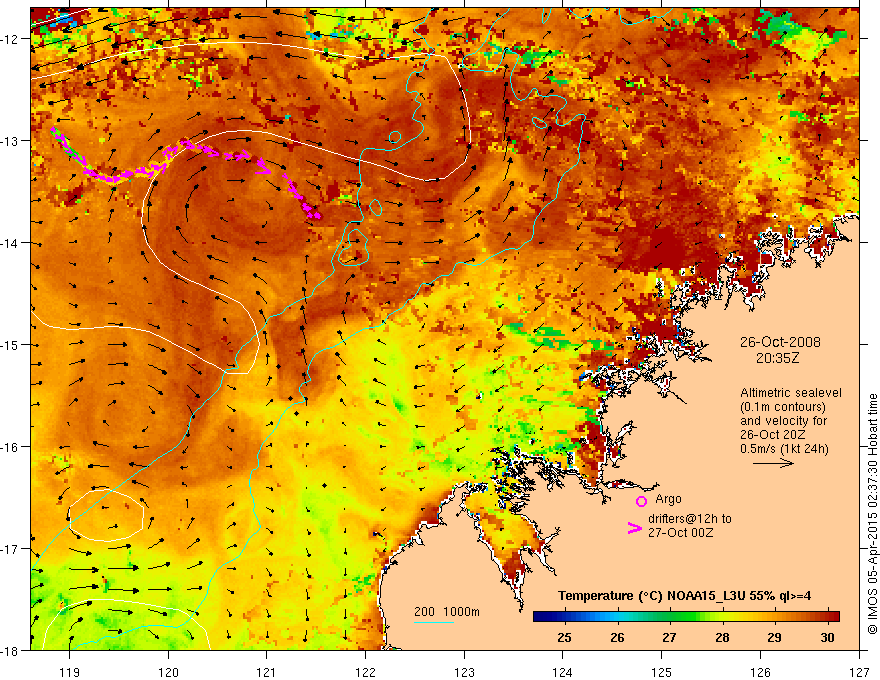The height and width of the screenshot is (680, 880).
Task: Click the "26-Oct 20Z" legend text
Action: 772,435
